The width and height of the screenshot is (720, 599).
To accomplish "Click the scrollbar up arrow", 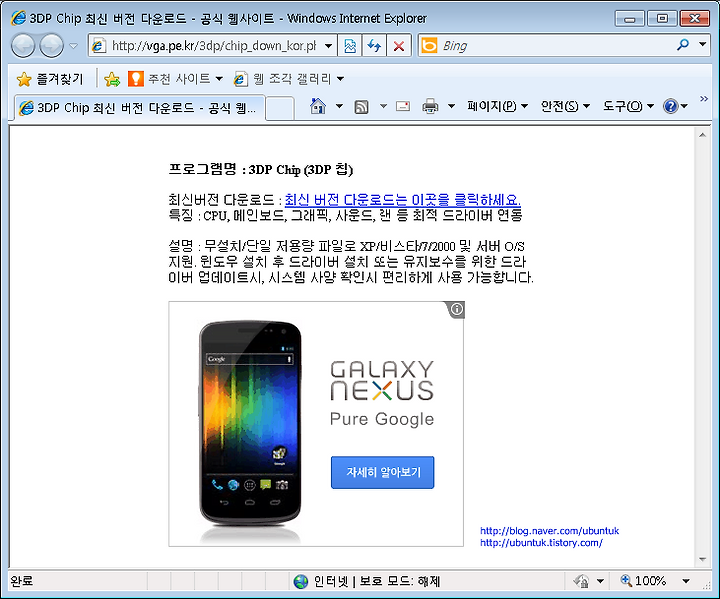I will (702, 135).
